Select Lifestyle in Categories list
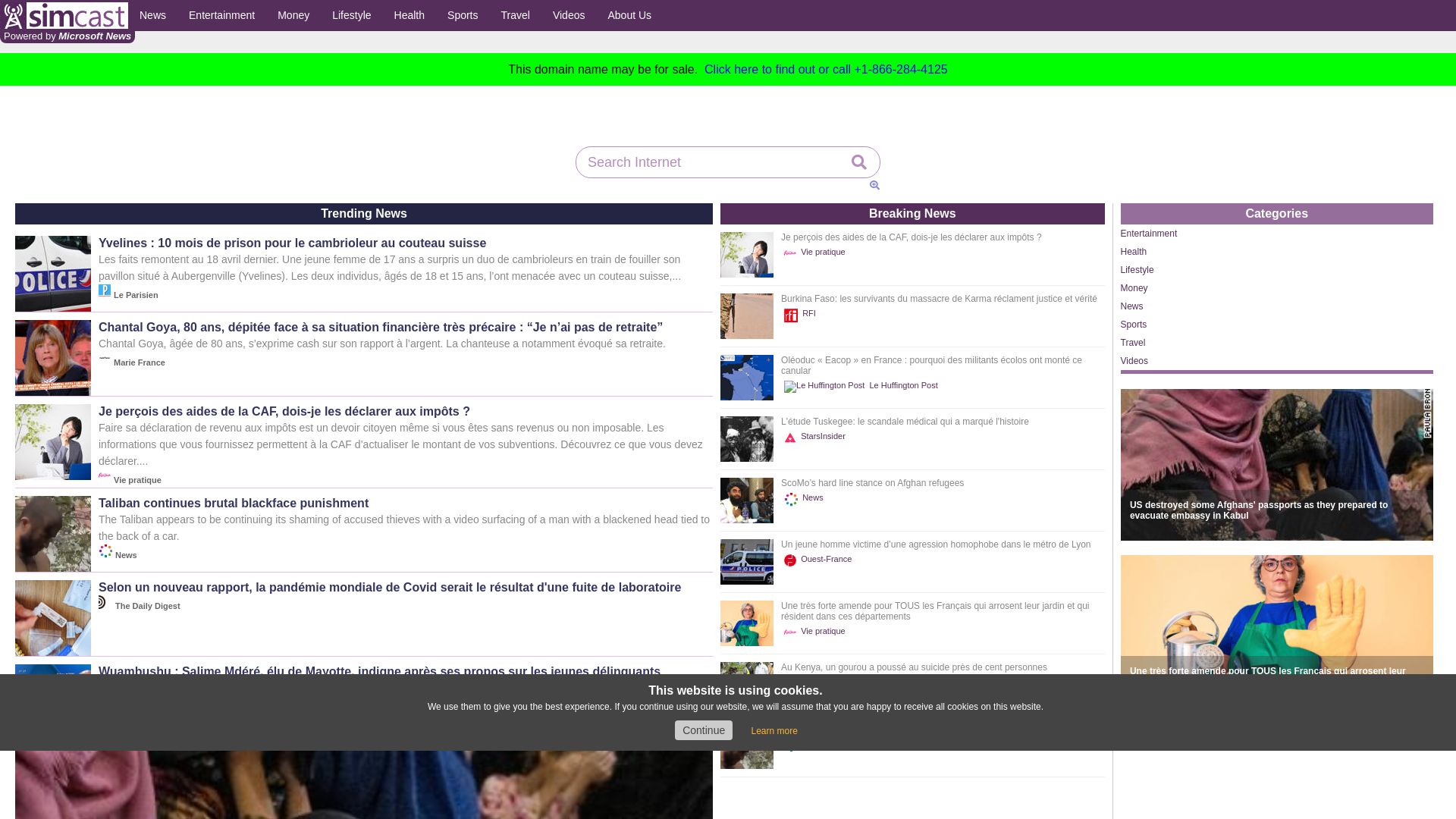Viewport: 1456px width, 819px height. [x=1137, y=270]
